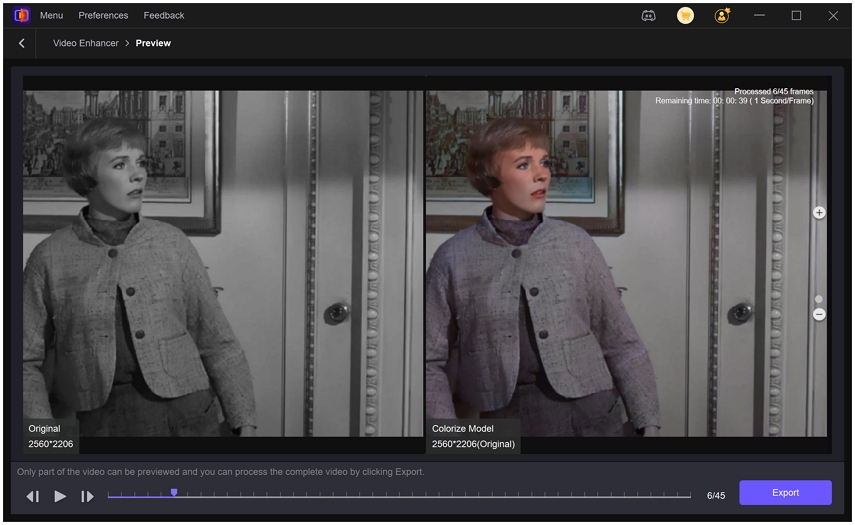The width and height of the screenshot is (855, 525).
Task: Click the timeline playhead marker
Action: pyautogui.click(x=174, y=493)
